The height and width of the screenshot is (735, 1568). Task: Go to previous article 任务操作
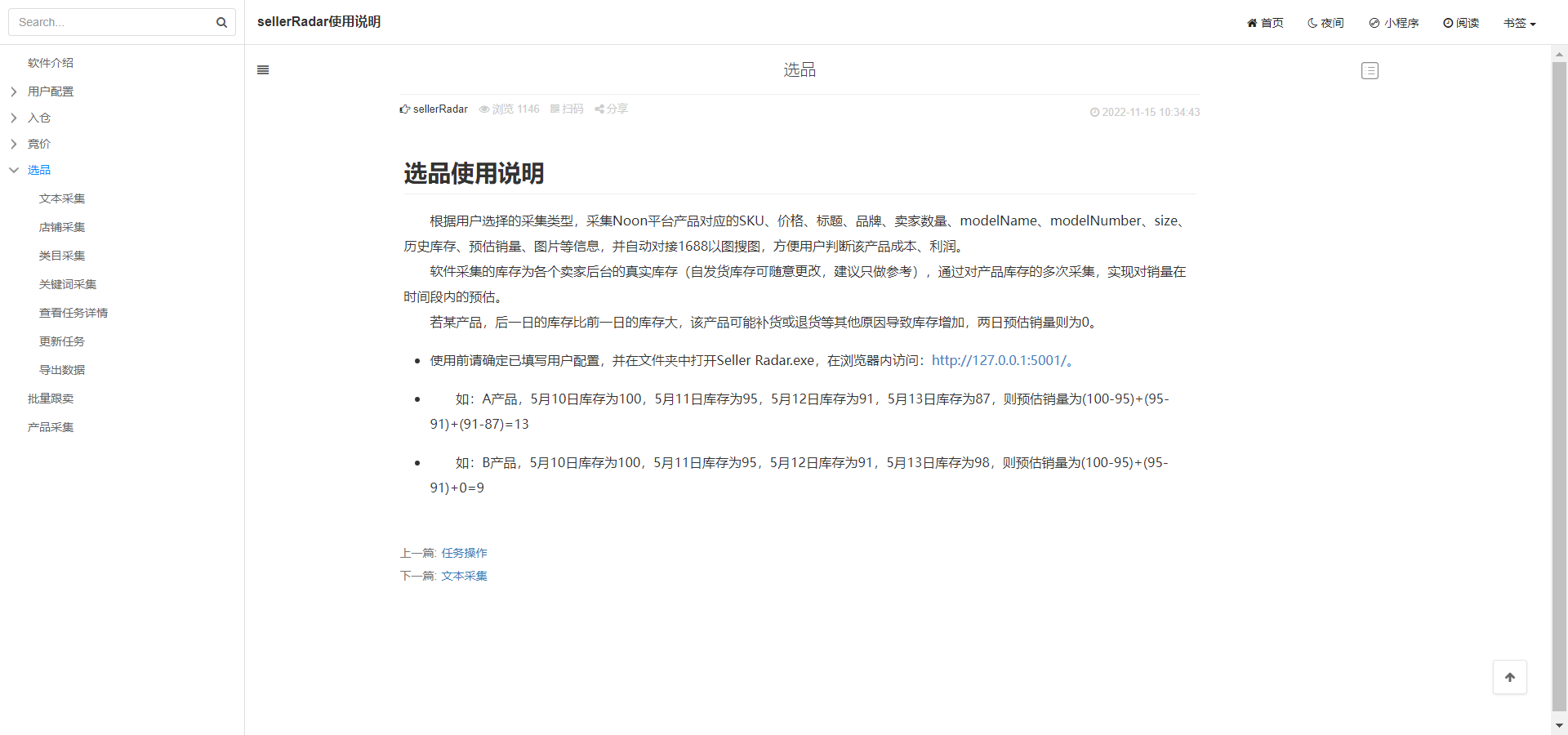click(x=464, y=553)
